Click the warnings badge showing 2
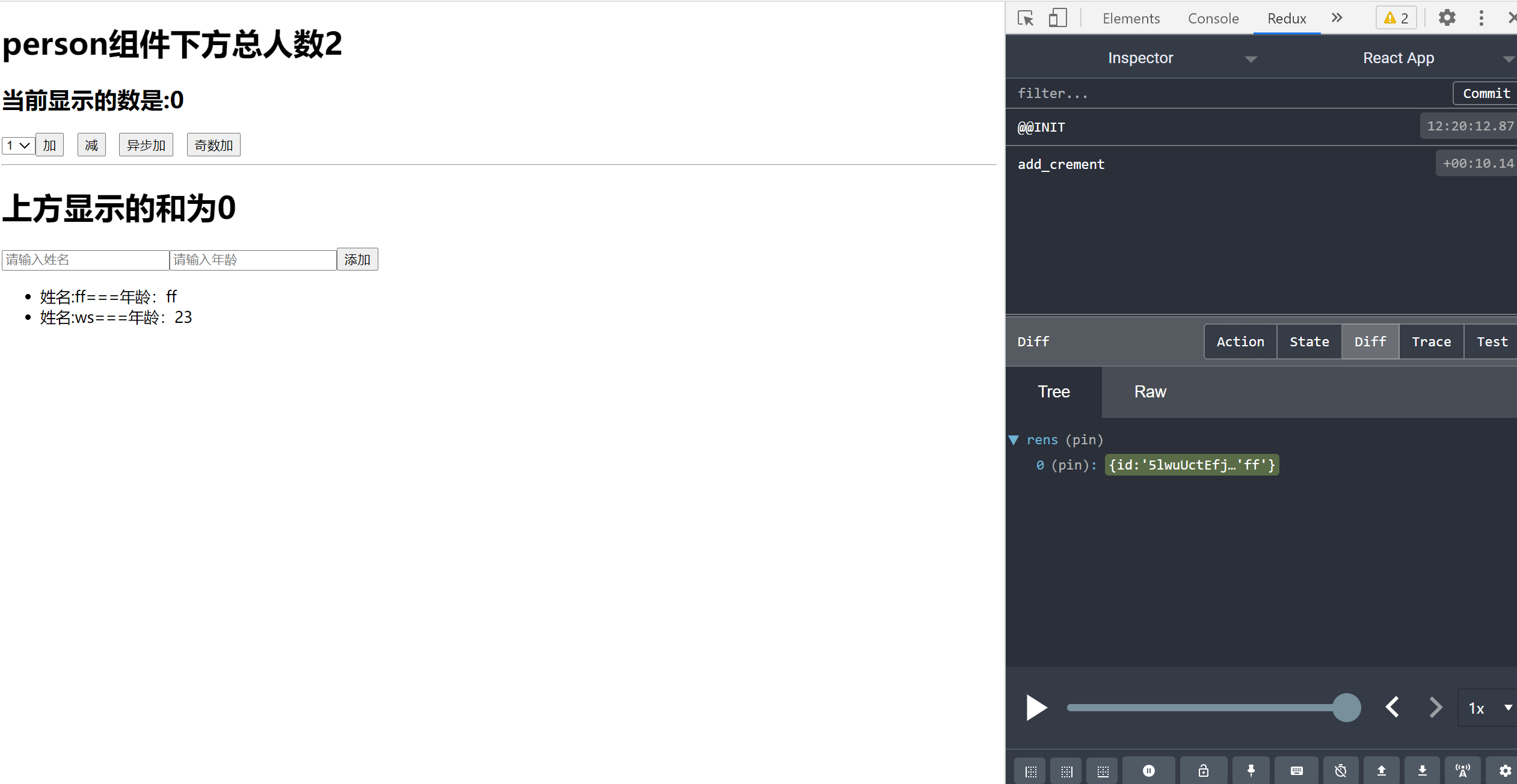Viewport: 1517px width, 784px height. pos(1396,18)
